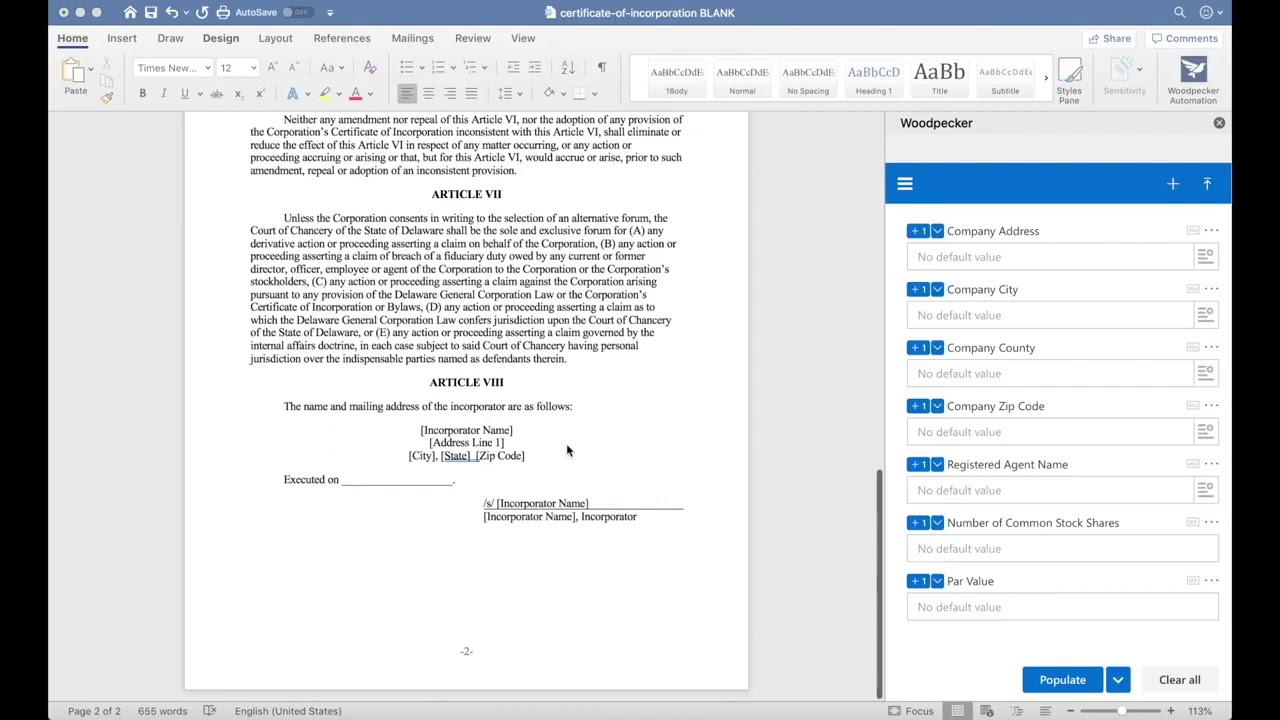Screen dimensions: 1280x720
Task: Toggle the AutoSave switch
Action: tap(296, 13)
